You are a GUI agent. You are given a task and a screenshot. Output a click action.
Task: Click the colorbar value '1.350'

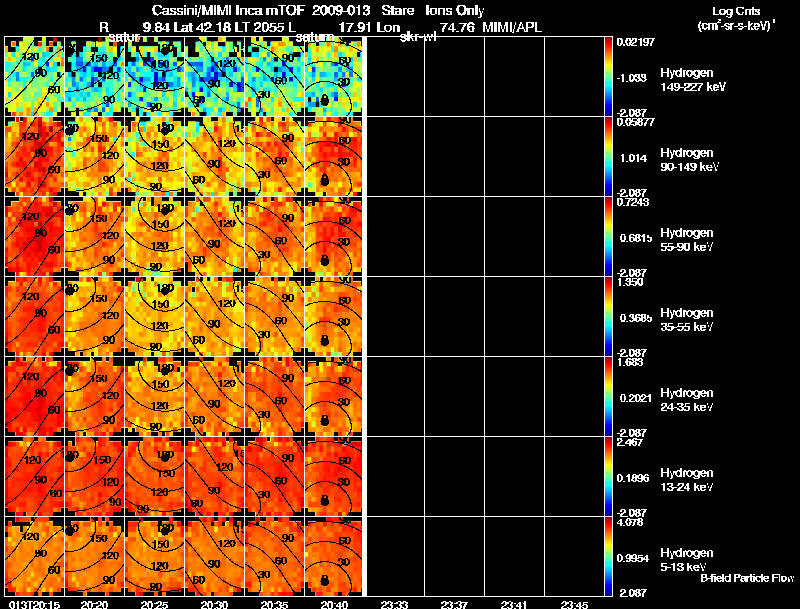(x=630, y=282)
